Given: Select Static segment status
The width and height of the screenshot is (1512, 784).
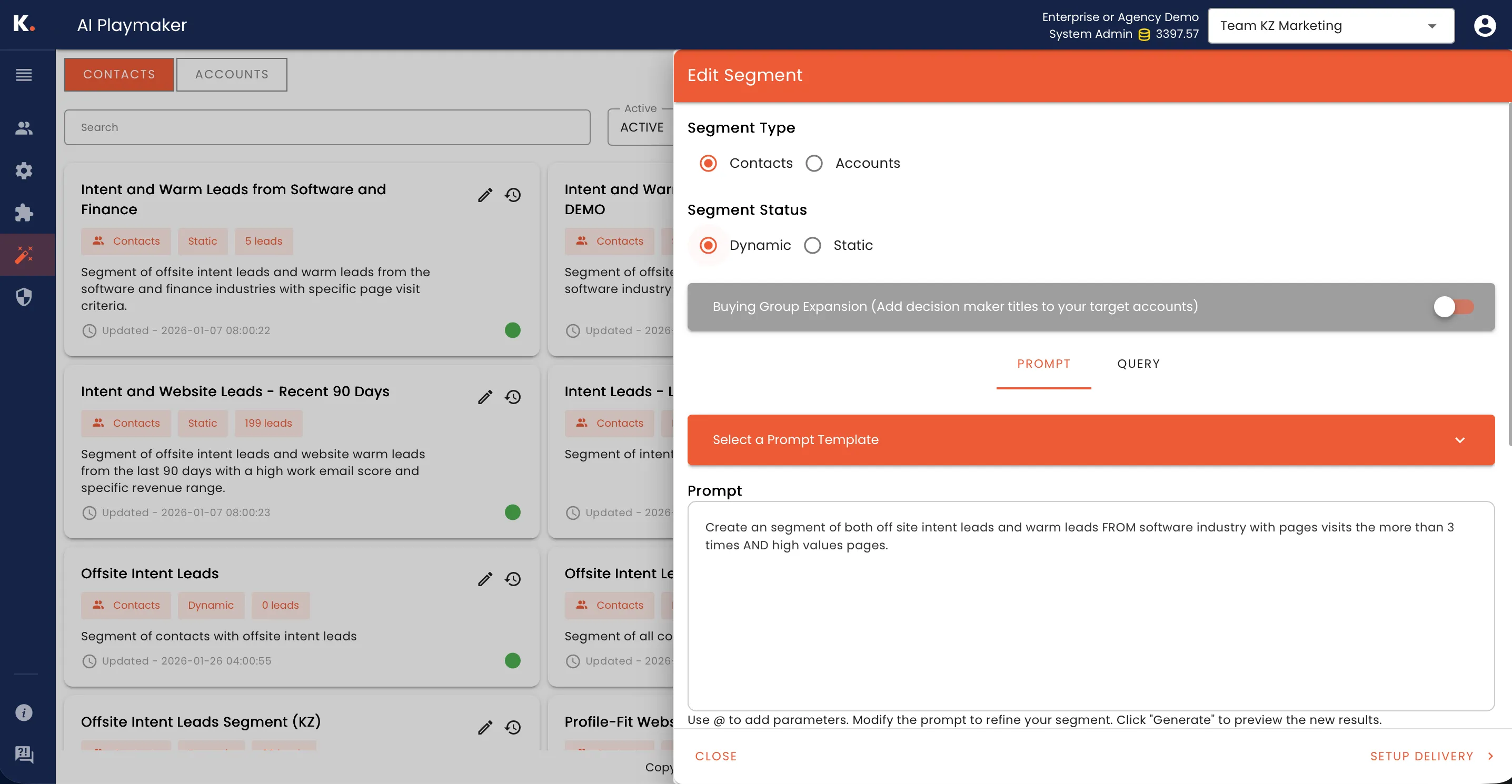Looking at the screenshot, I should [813, 245].
